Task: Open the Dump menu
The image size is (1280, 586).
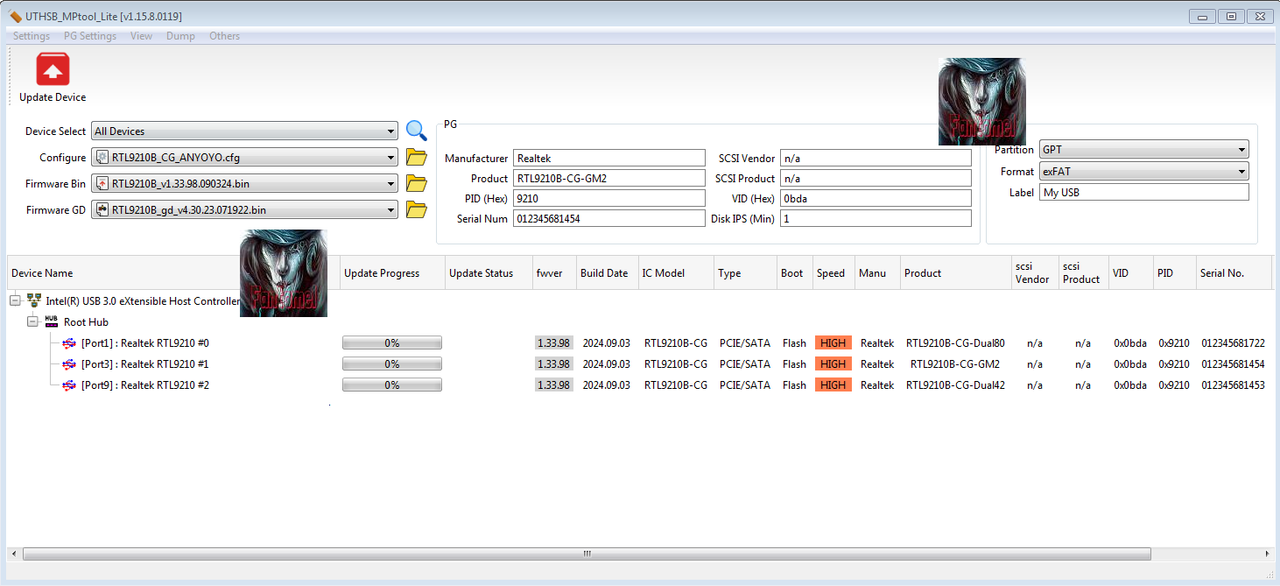Action: point(181,36)
